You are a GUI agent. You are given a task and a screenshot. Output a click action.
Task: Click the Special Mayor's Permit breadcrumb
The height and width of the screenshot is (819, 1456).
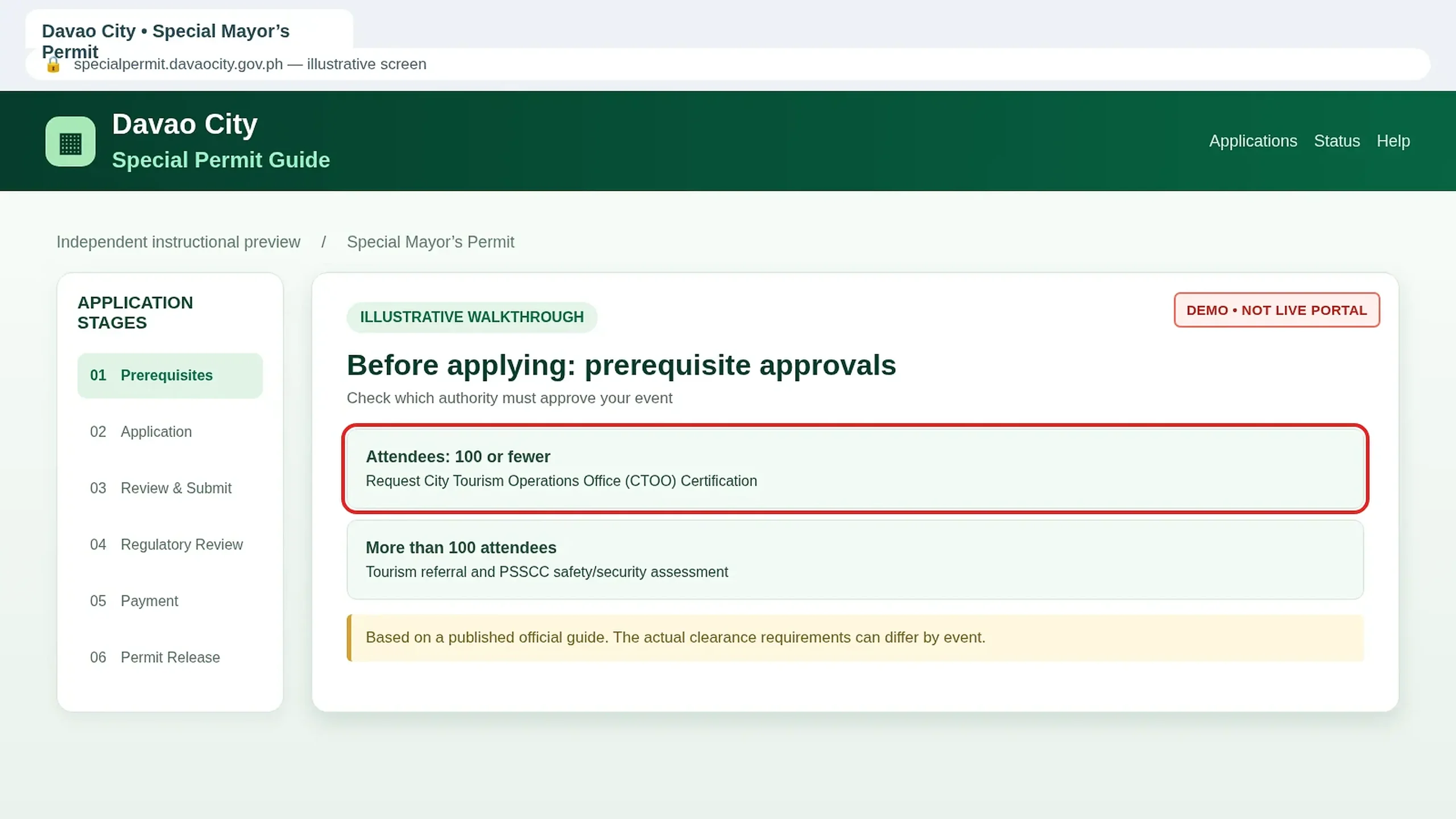point(431,242)
